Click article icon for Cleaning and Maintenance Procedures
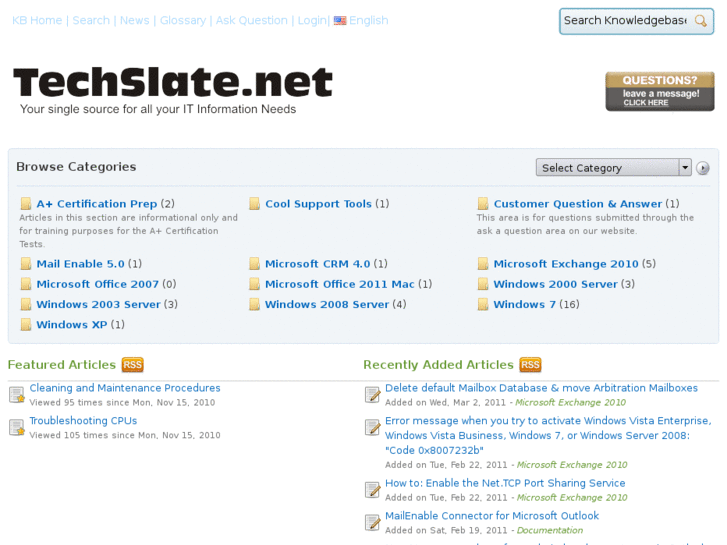The width and height of the screenshot is (727, 545). coord(17,395)
